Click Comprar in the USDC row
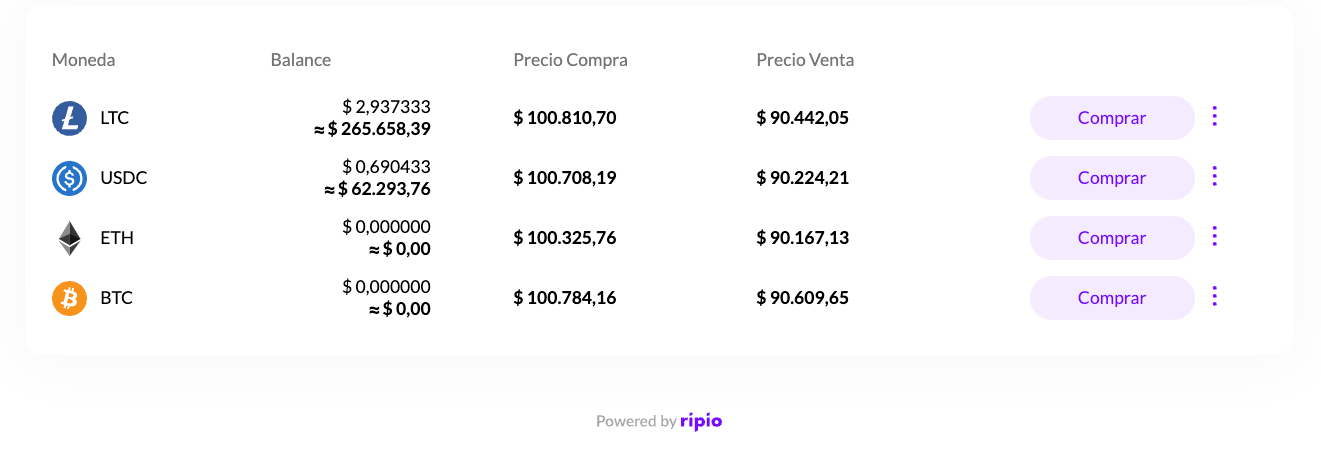1321x466 pixels. tap(1112, 178)
